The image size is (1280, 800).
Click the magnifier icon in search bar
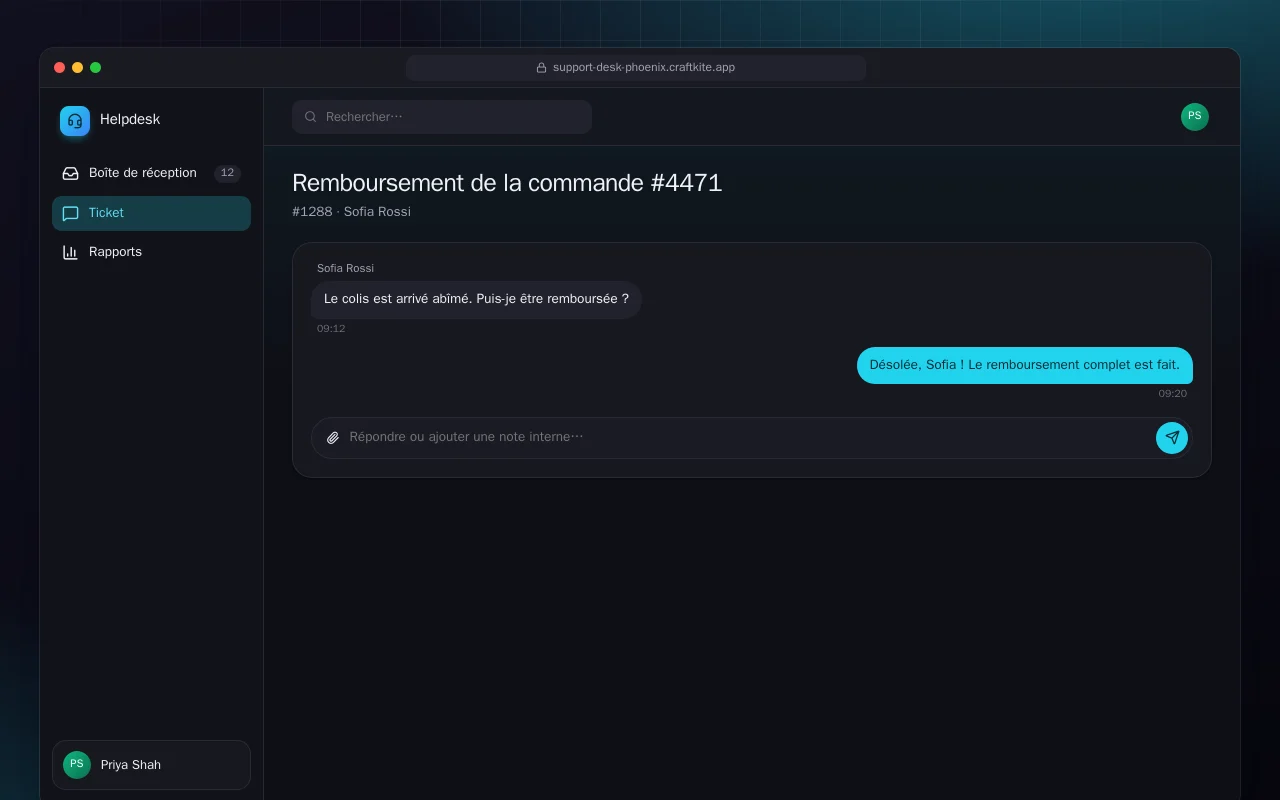click(311, 117)
